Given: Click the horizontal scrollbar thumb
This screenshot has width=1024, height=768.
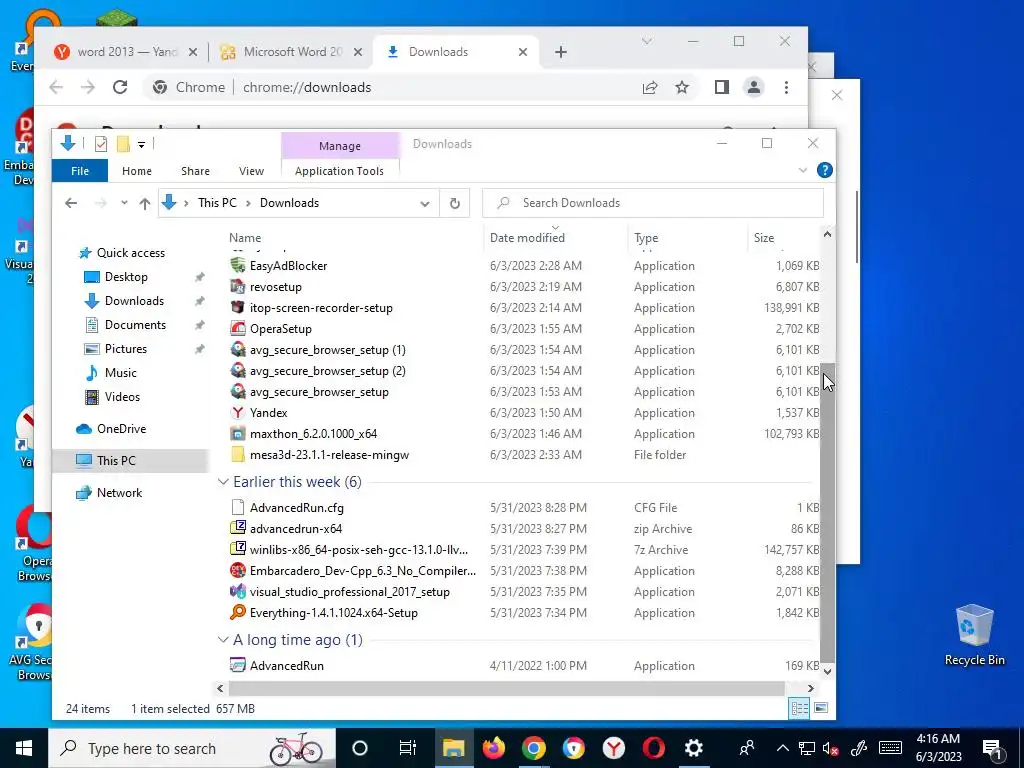Looking at the screenshot, I should [x=507, y=688].
